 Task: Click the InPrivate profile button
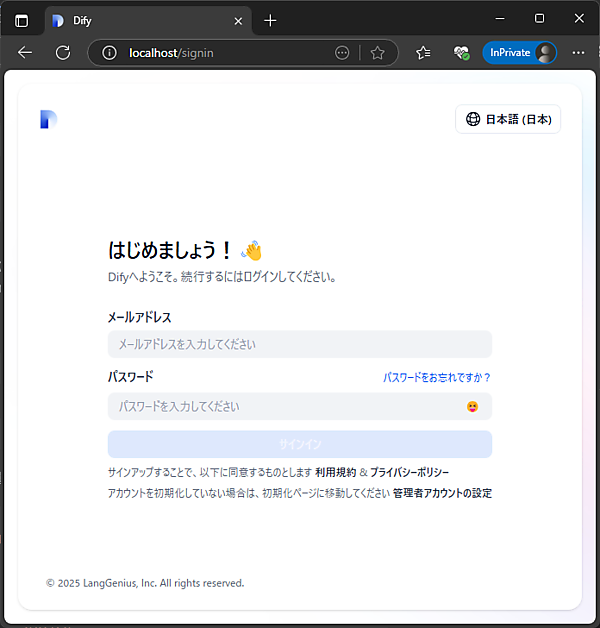519,53
